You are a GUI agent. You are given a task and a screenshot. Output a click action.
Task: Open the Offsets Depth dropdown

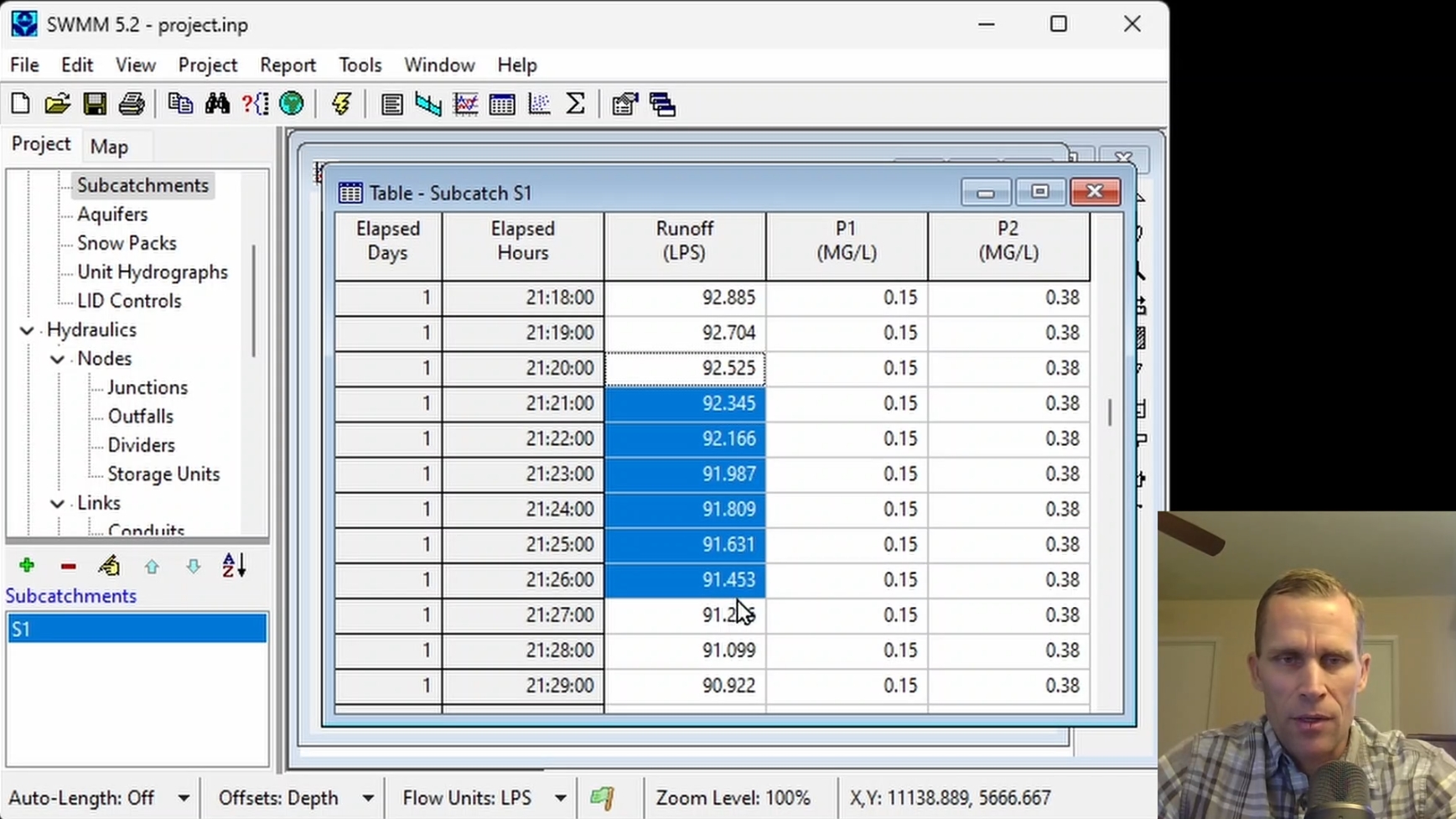368,798
